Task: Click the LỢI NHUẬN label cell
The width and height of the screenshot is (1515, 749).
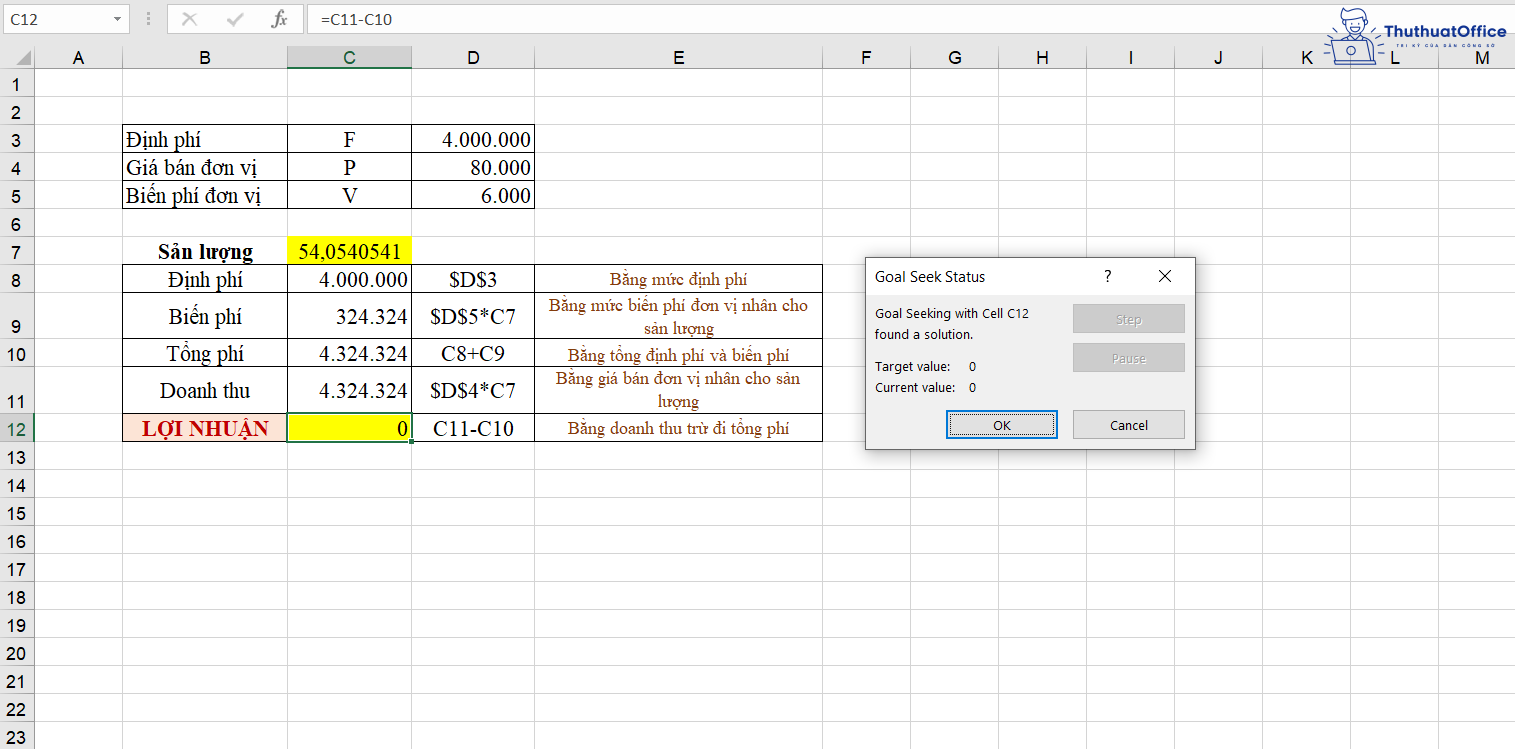Action: (x=204, y=427)
